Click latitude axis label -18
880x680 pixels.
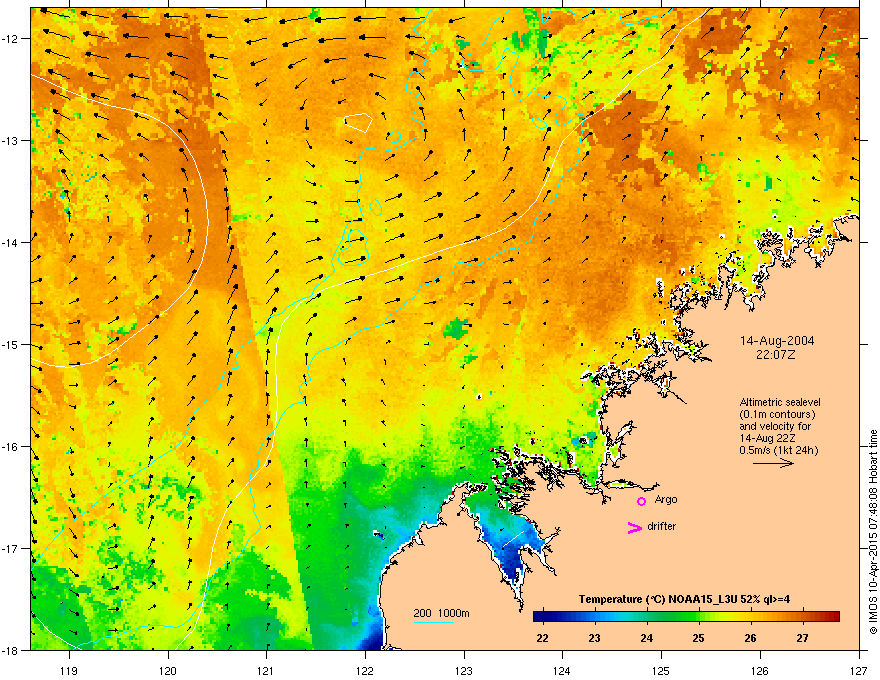click(11, 650)
